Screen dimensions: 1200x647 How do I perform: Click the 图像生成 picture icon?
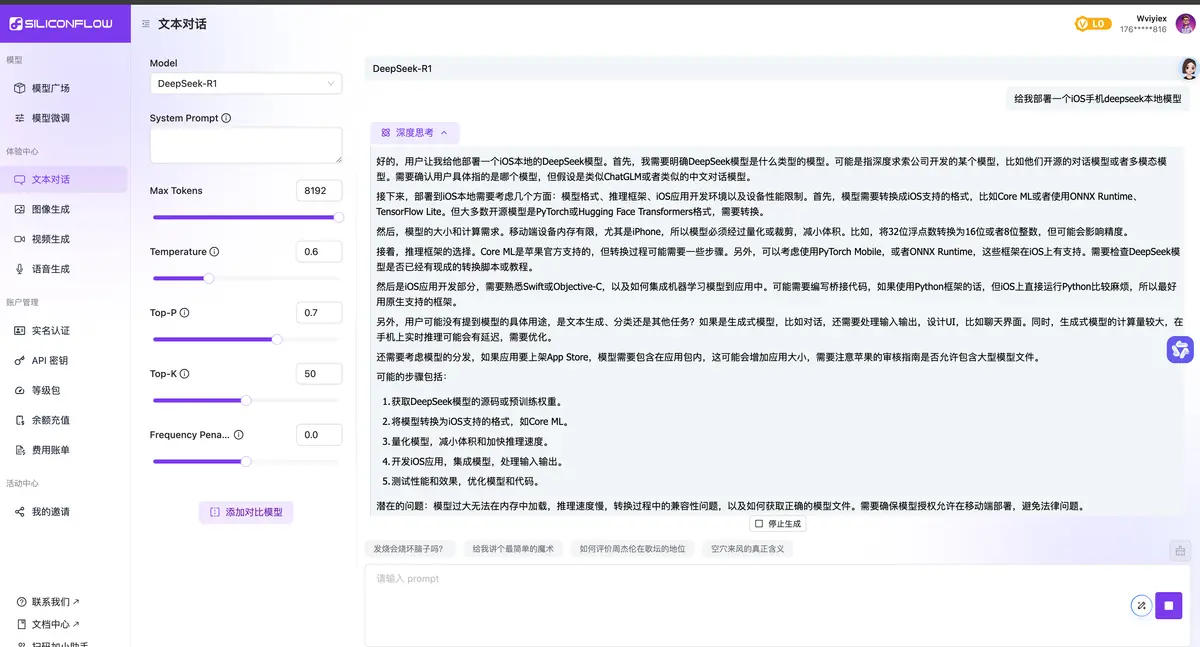pos(20,209)
